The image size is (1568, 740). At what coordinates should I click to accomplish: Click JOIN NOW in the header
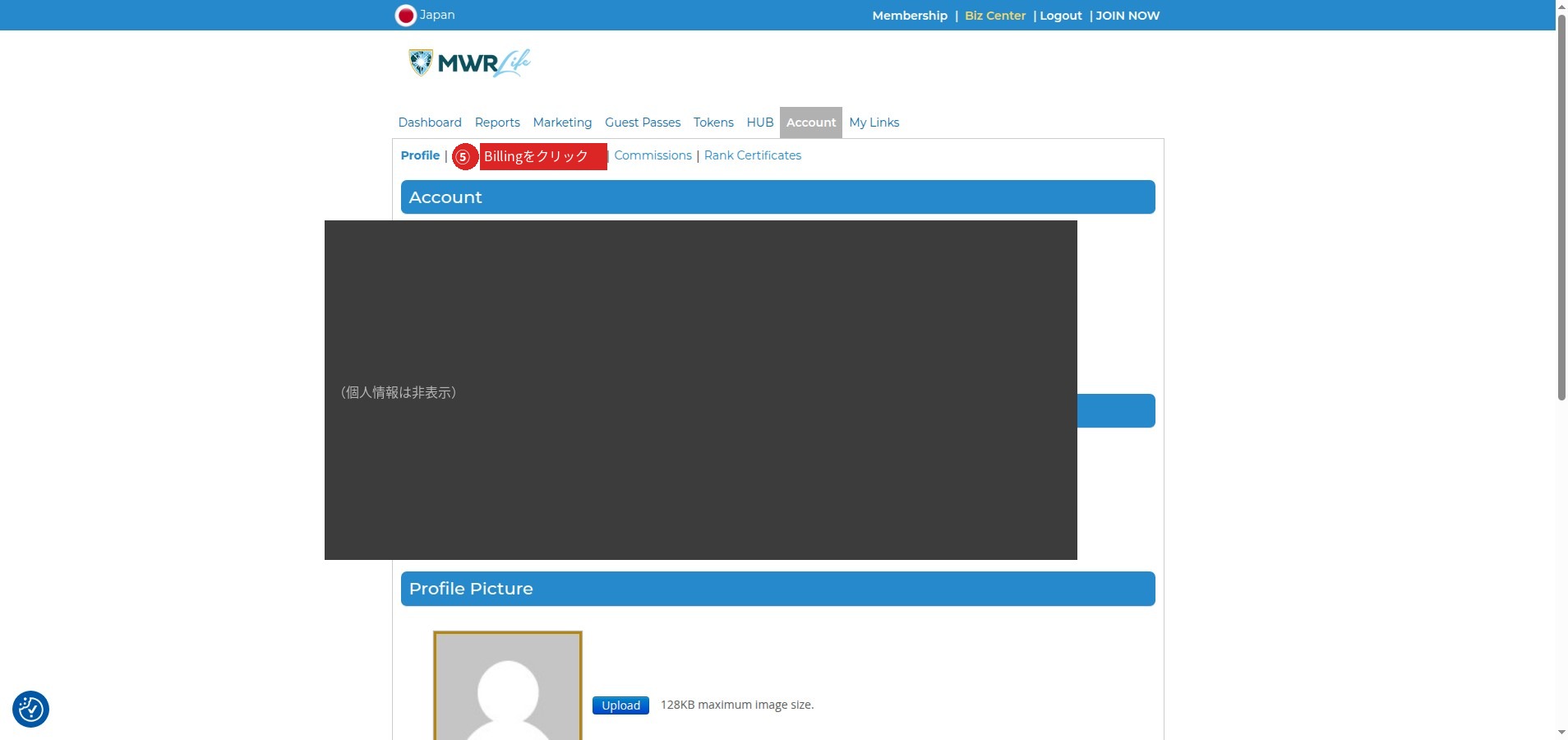pos(1128,16)
